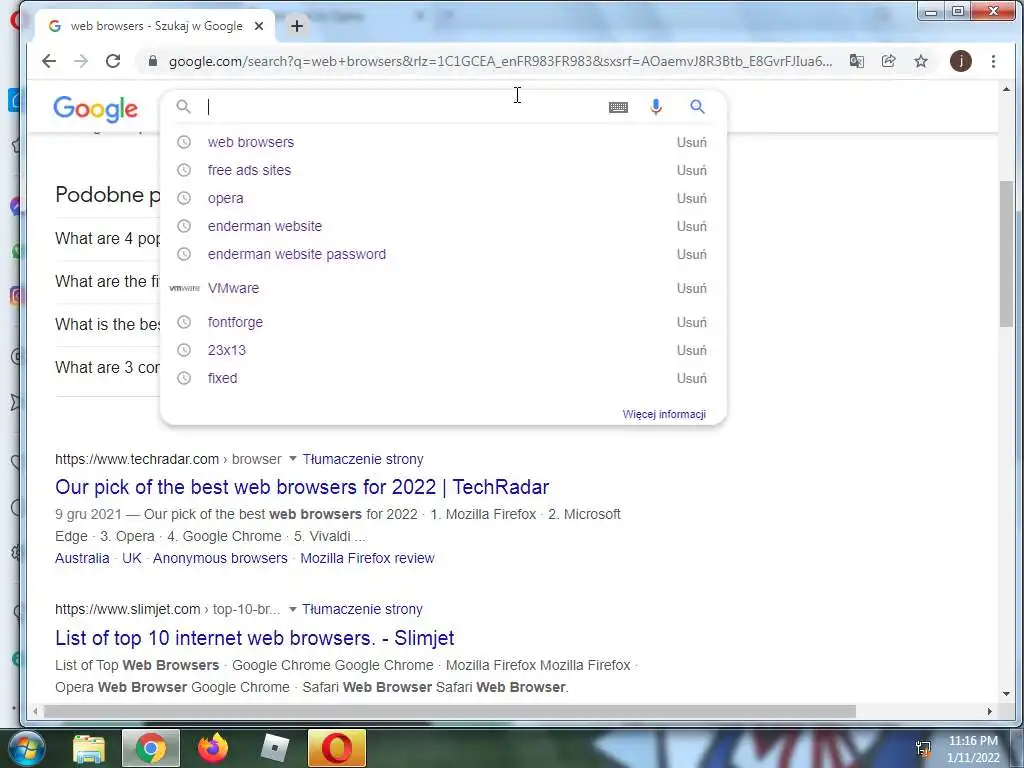Select the 'fixed' suggestion

(222, 379)
